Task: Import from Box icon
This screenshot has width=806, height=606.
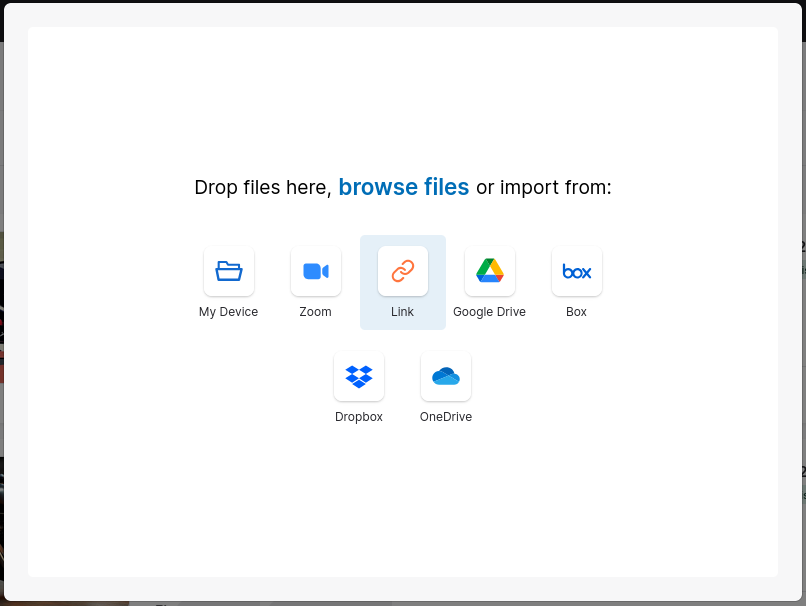Action: 576,271
